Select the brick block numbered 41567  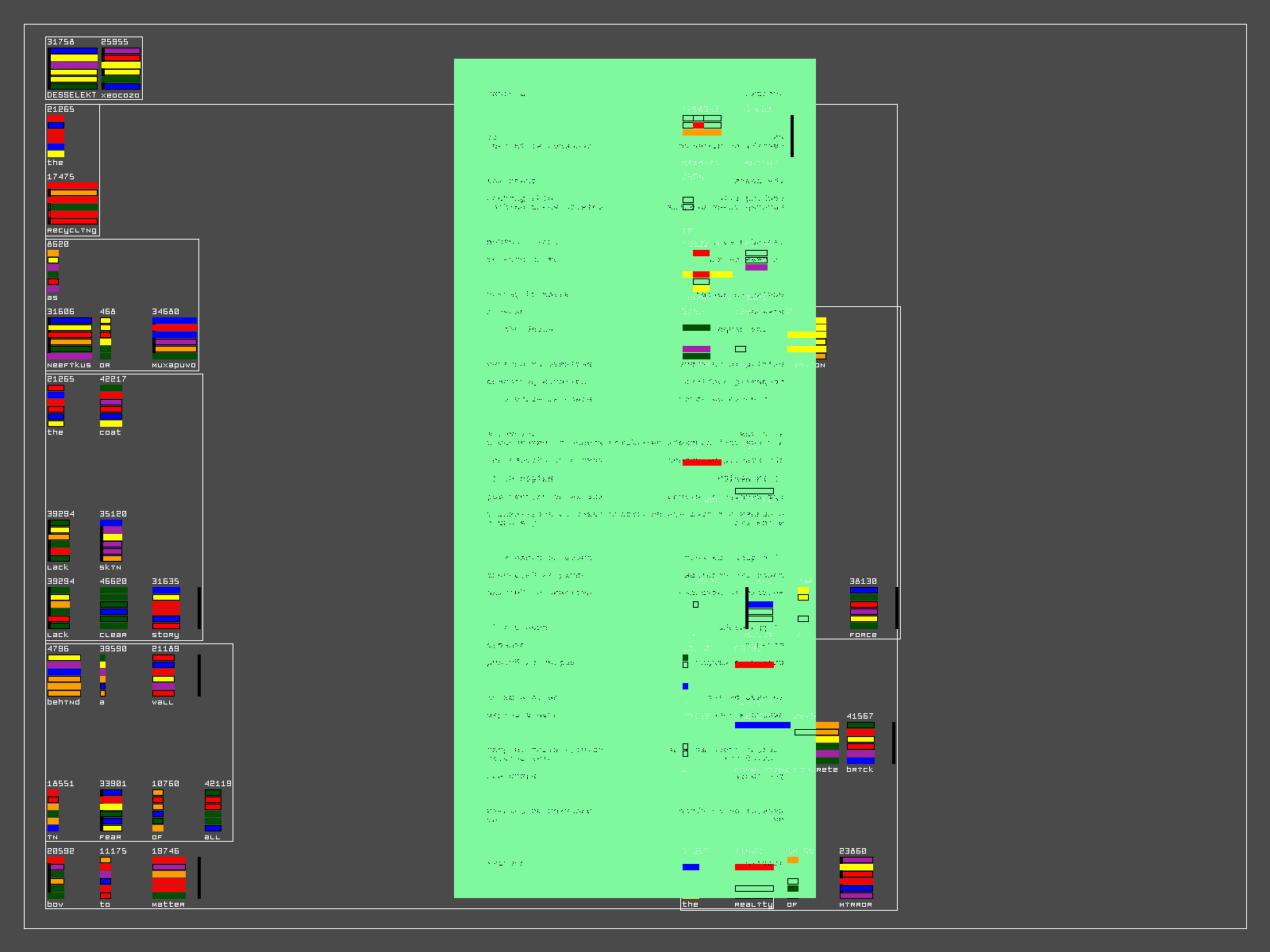[860, 743]
